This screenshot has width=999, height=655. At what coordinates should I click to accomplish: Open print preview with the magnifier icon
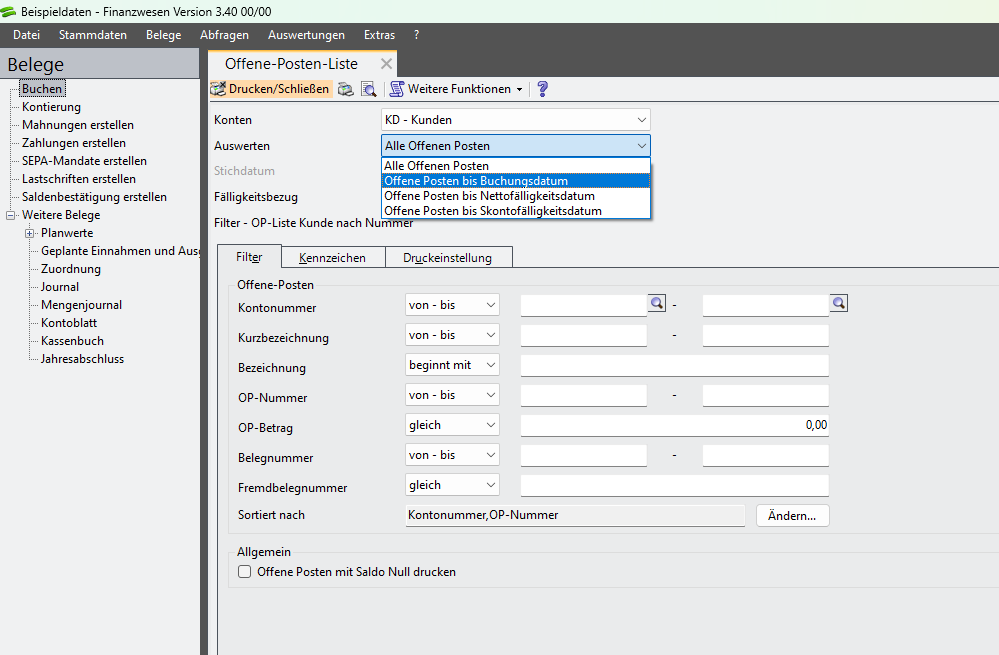pyautogui.click(x=368, y=89)
